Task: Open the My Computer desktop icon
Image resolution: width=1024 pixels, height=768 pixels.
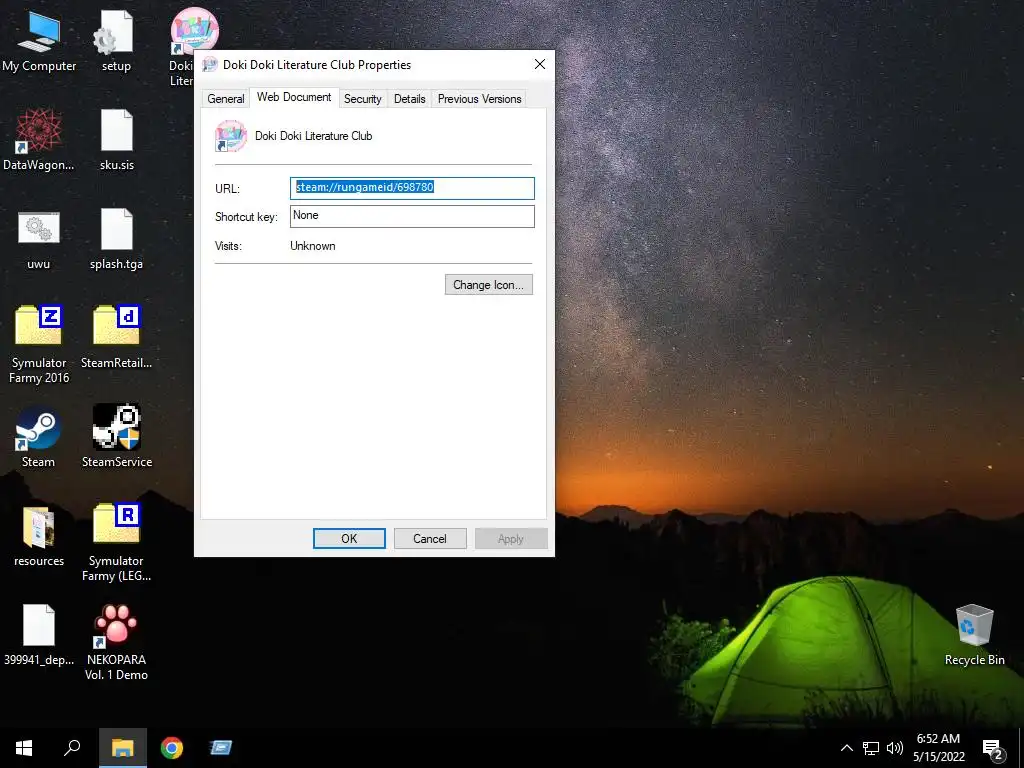Action: [x=39, y=40]
